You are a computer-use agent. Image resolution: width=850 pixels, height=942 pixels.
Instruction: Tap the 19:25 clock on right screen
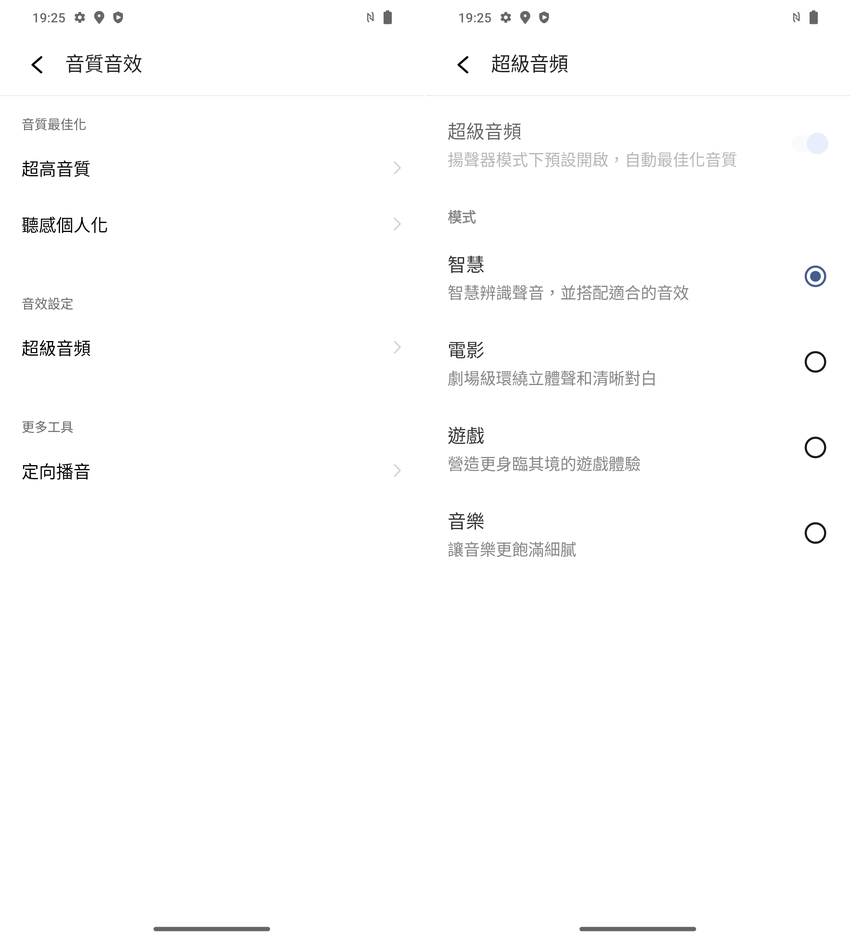(x=475, y=18)
